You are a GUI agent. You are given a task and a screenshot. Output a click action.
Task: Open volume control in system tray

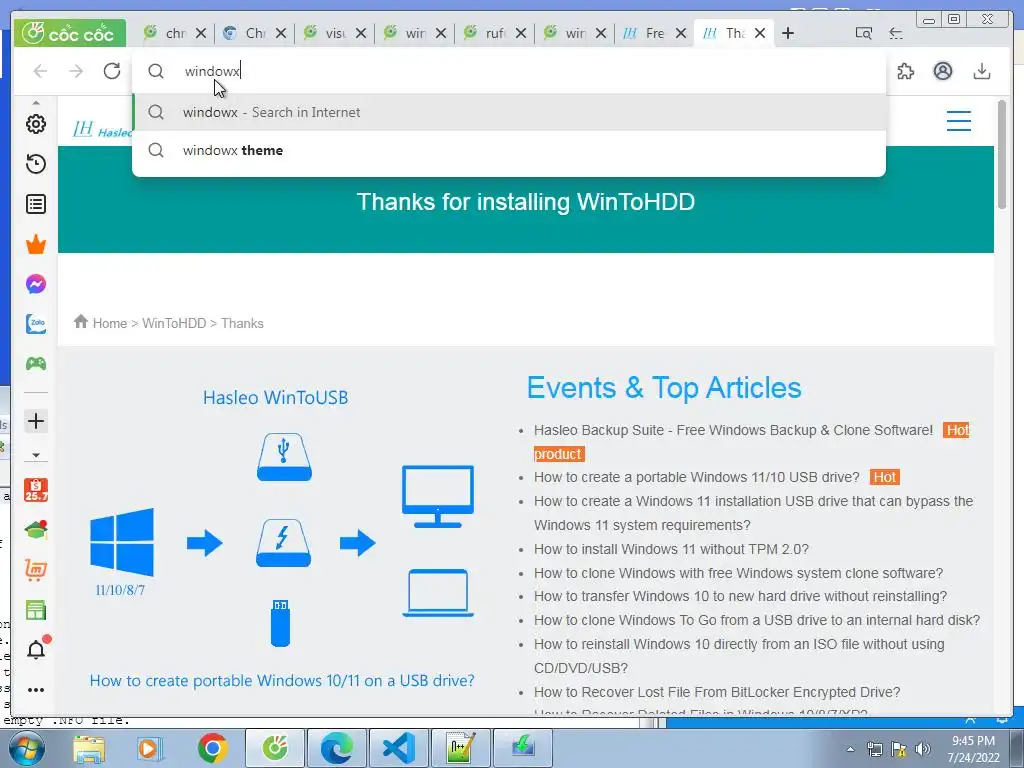click(x=923, y=749)
